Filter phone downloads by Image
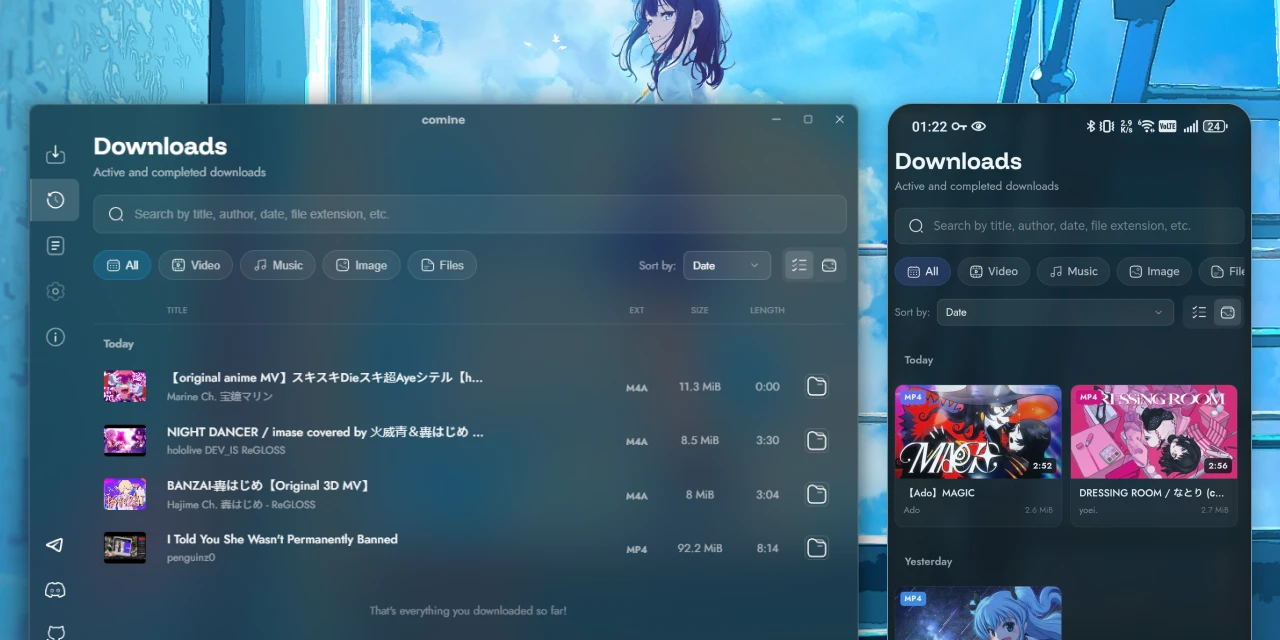The height and width of the screenshot is (640, 1280). pyautogui.click(x=1153, y=271)
